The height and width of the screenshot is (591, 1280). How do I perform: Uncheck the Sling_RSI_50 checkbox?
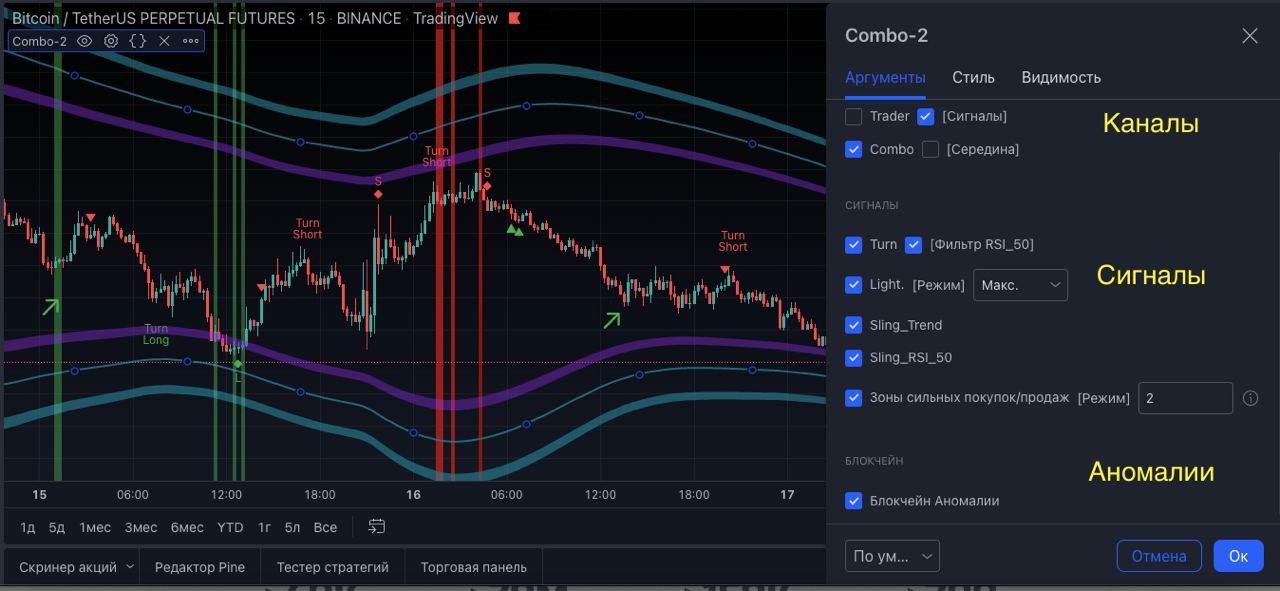(x=853, y=357)
